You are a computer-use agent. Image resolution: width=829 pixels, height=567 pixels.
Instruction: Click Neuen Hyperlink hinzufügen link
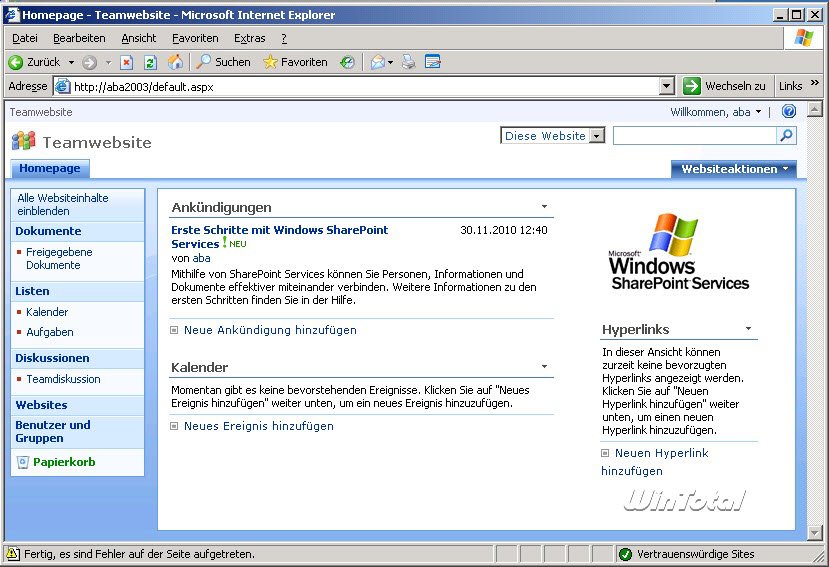pyautogui.click(x=656, y=462)
